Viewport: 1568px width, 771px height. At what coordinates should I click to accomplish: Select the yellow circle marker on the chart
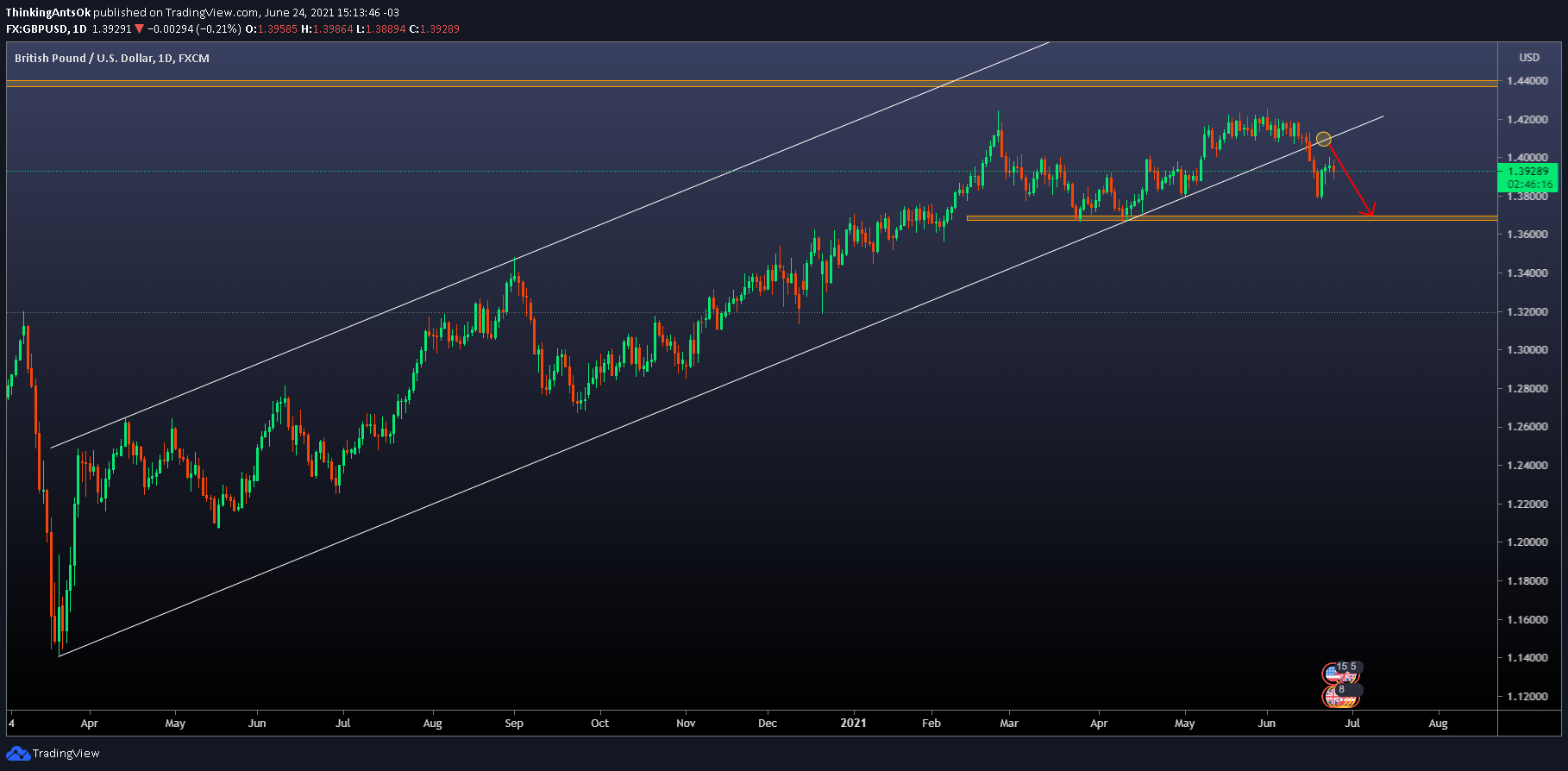click(x=1324, y=139)
